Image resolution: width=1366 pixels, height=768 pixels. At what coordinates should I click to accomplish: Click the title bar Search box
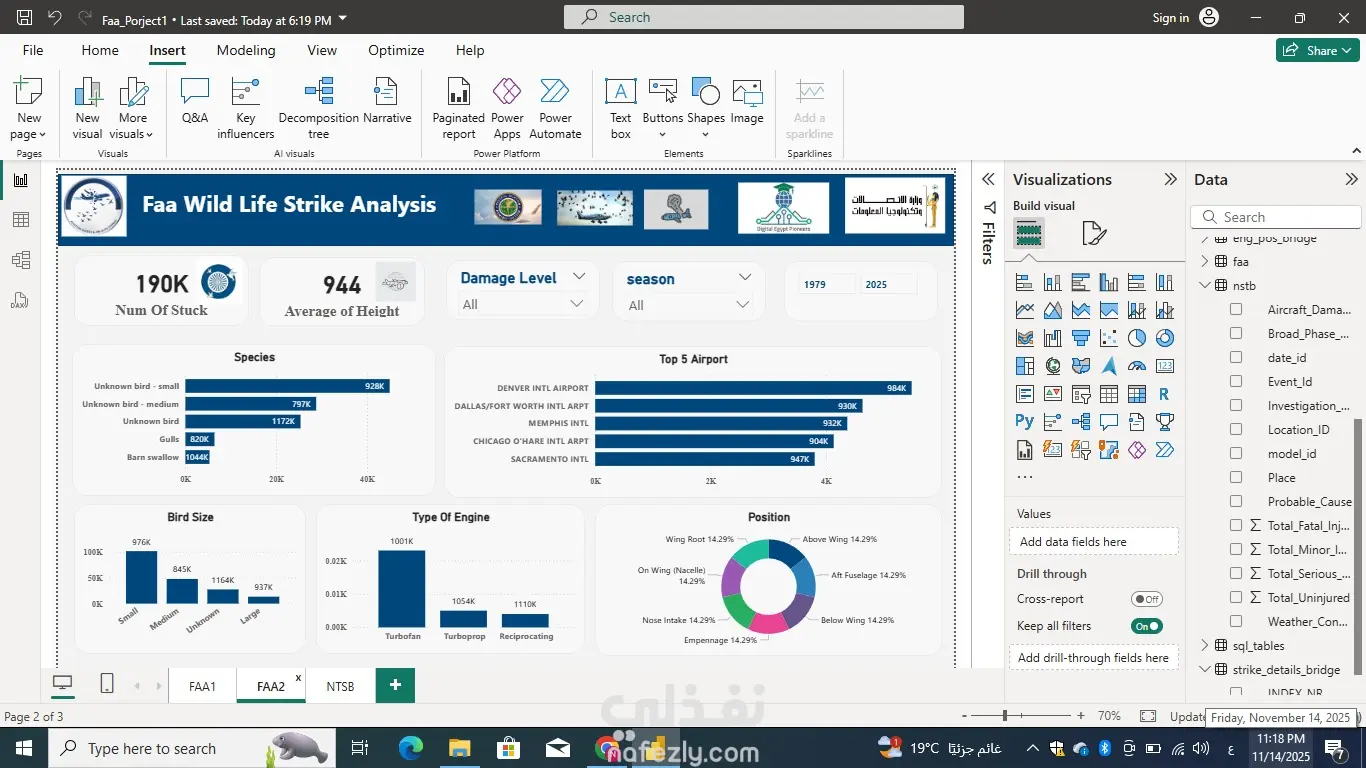tap(764, 17)
